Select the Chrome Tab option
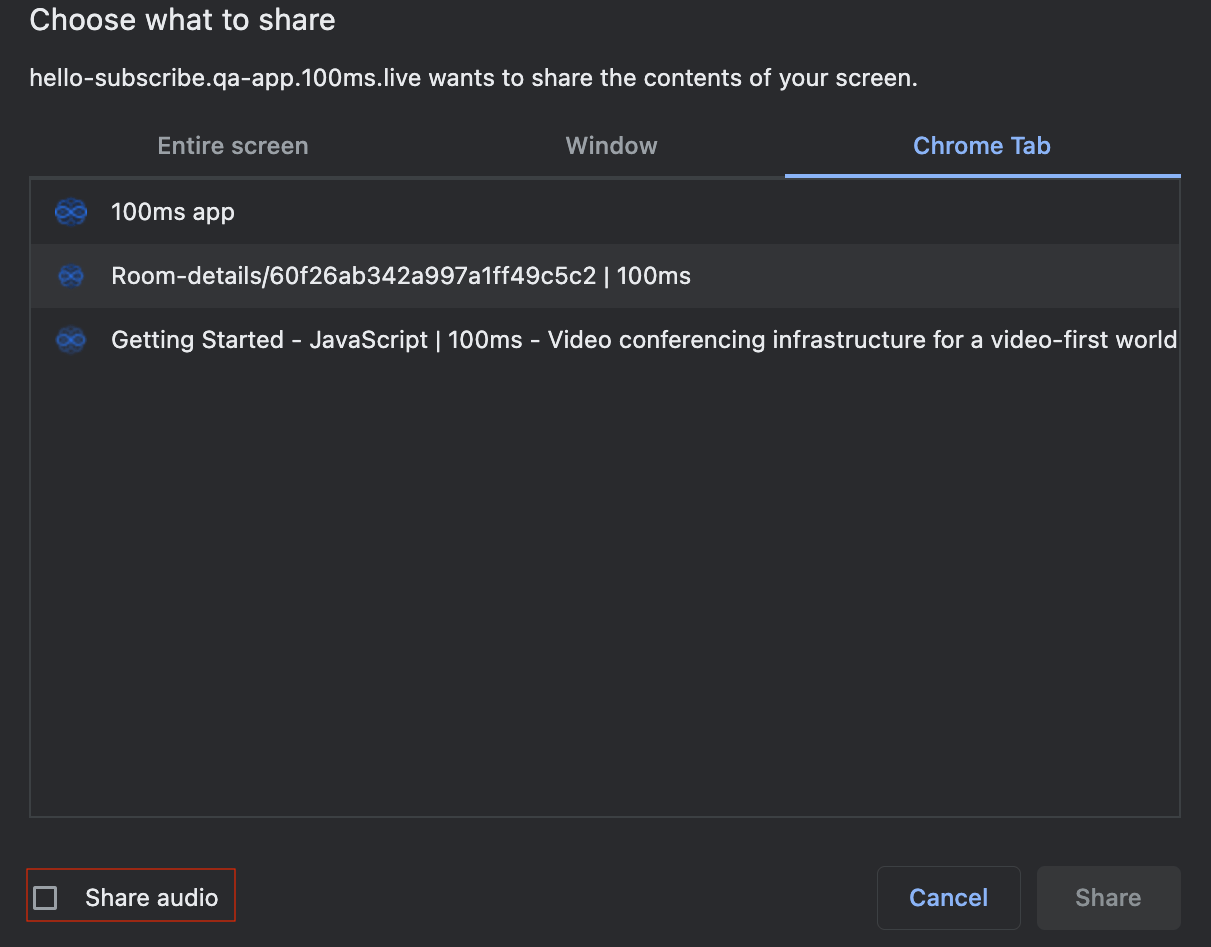 [x=981, y=146]
